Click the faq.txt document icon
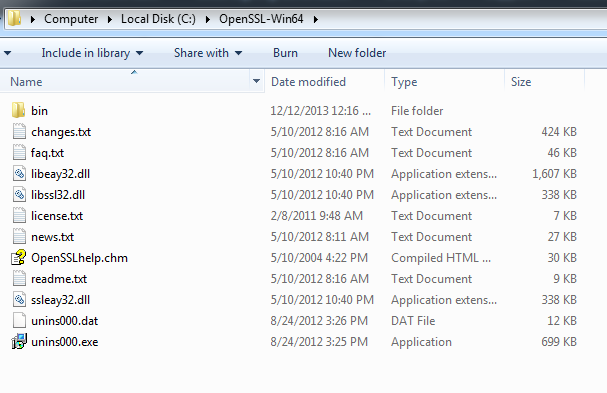Image resolution: width=607 pixels, height=393 pixels. [19, 152]
